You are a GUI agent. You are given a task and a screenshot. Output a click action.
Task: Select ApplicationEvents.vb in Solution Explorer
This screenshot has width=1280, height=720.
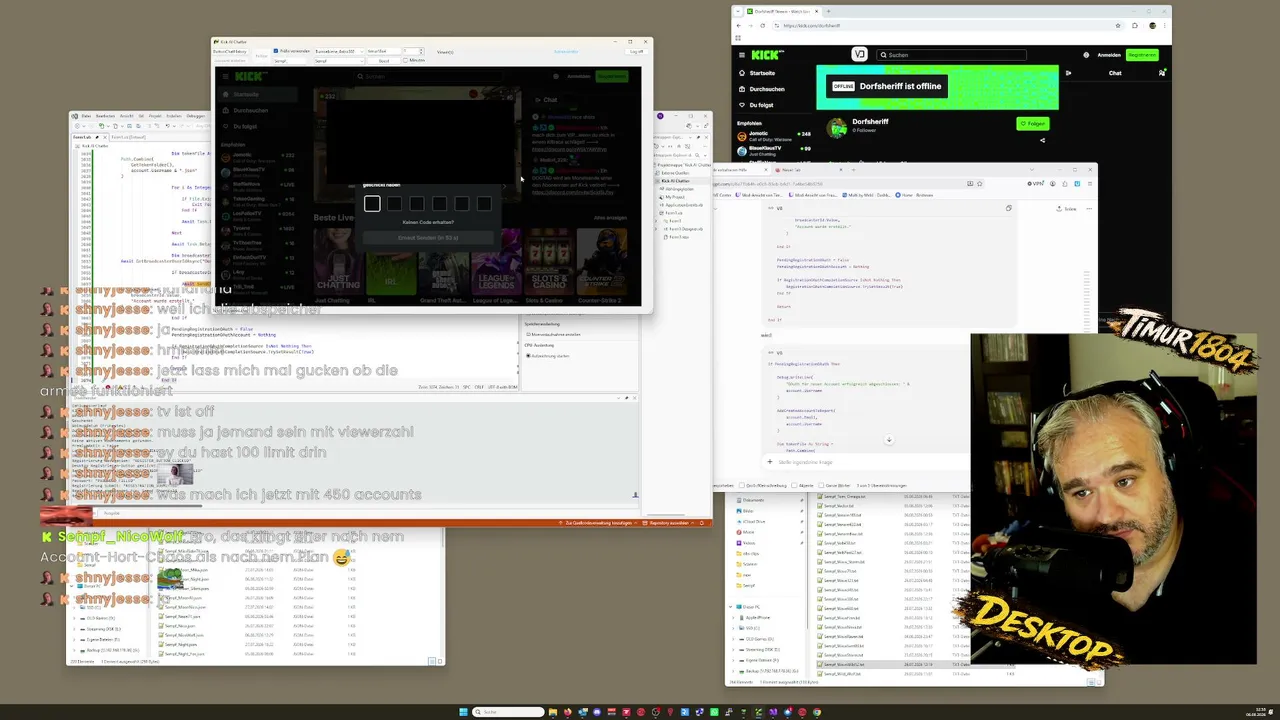[x=685, y=205]
